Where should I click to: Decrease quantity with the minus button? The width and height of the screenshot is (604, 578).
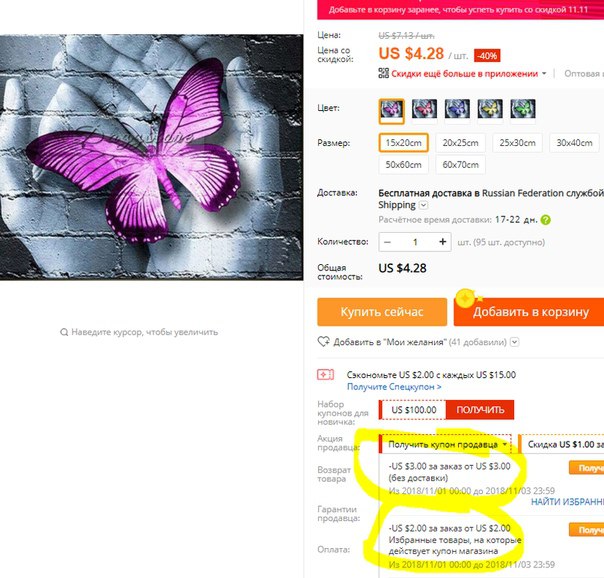pyautogui.click(x=388, y=242)
